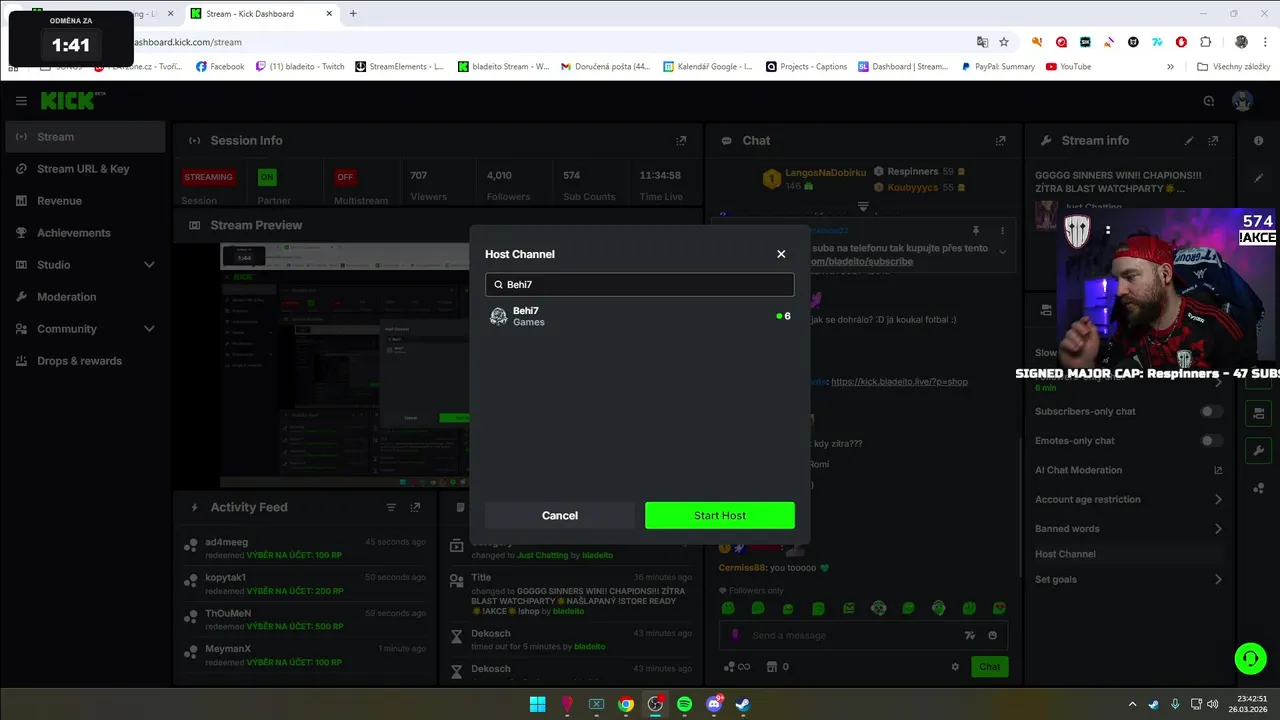Toggle Subscribers-only chat switch
Screen dimensions: 1280x720
click(x=1211, y=412)
